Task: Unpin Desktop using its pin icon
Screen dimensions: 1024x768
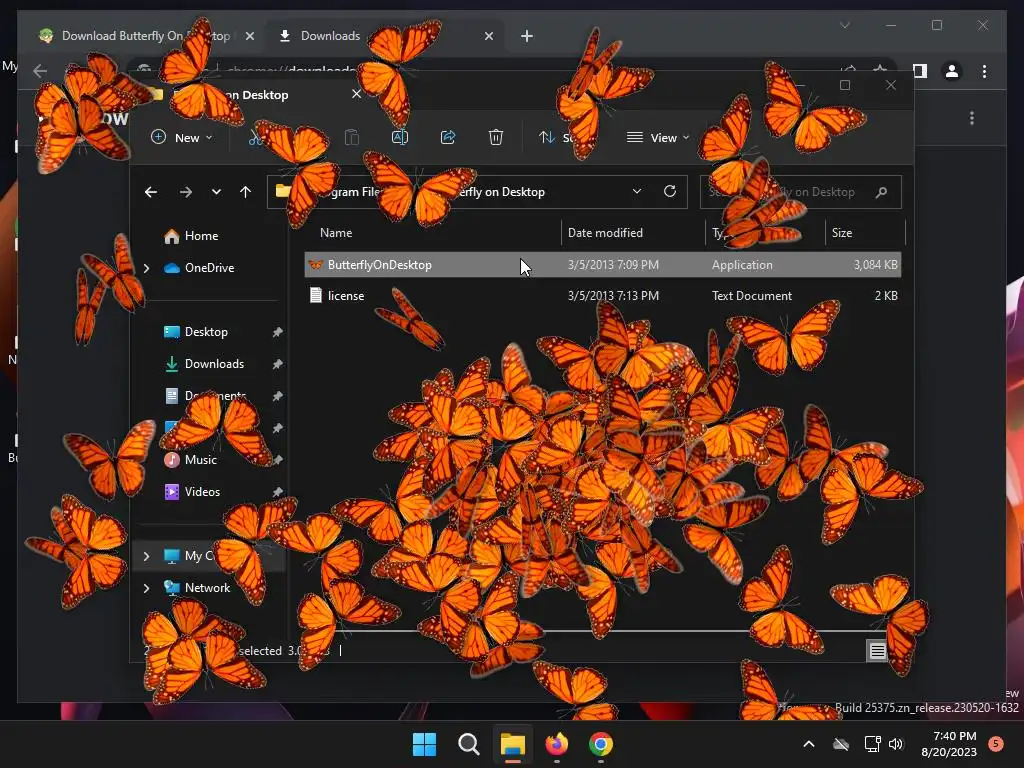Action: point(278,332)
